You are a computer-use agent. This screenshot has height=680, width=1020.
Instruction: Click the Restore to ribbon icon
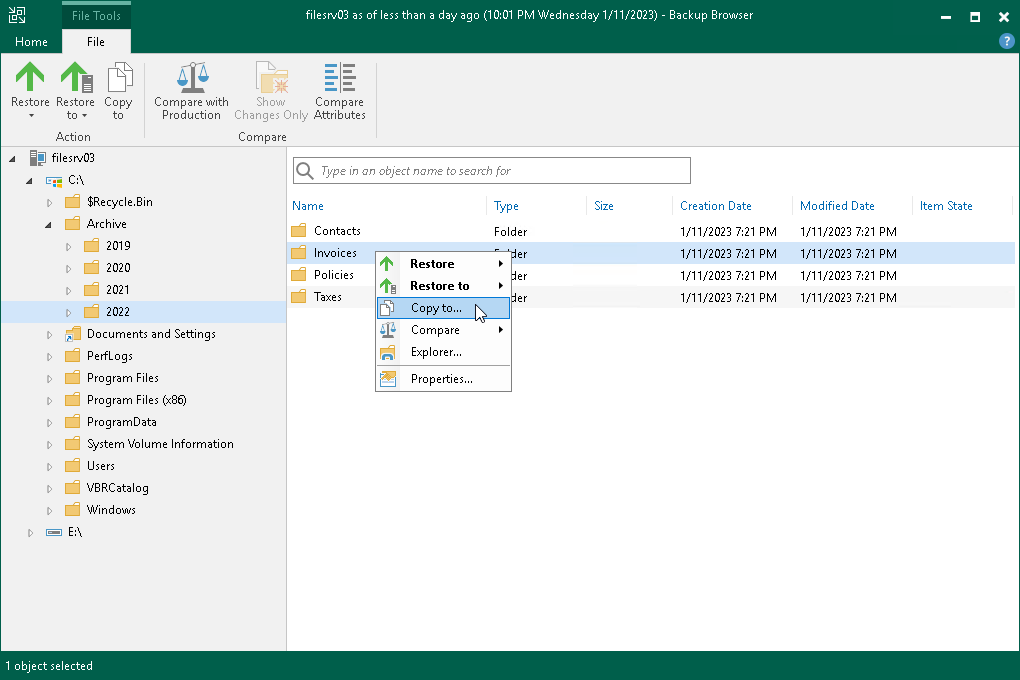point(75,78)
